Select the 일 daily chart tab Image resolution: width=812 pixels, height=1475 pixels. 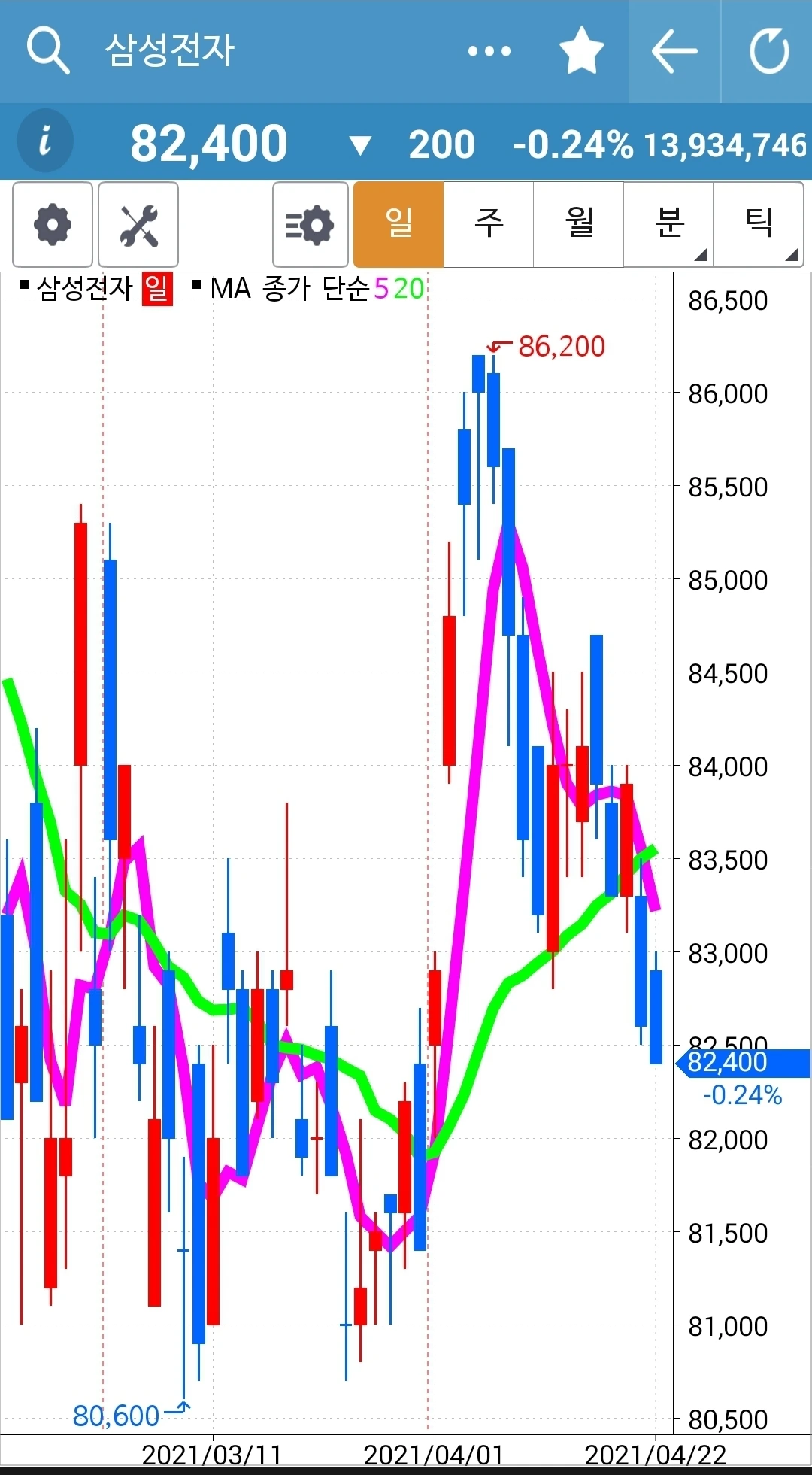(x=398, y=224)
